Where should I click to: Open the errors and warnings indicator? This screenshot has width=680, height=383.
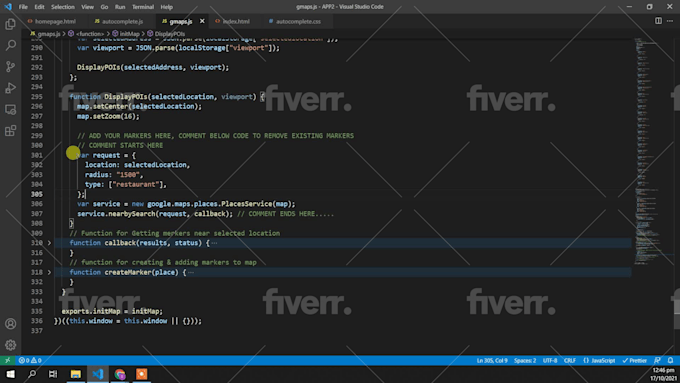(30, 360)
